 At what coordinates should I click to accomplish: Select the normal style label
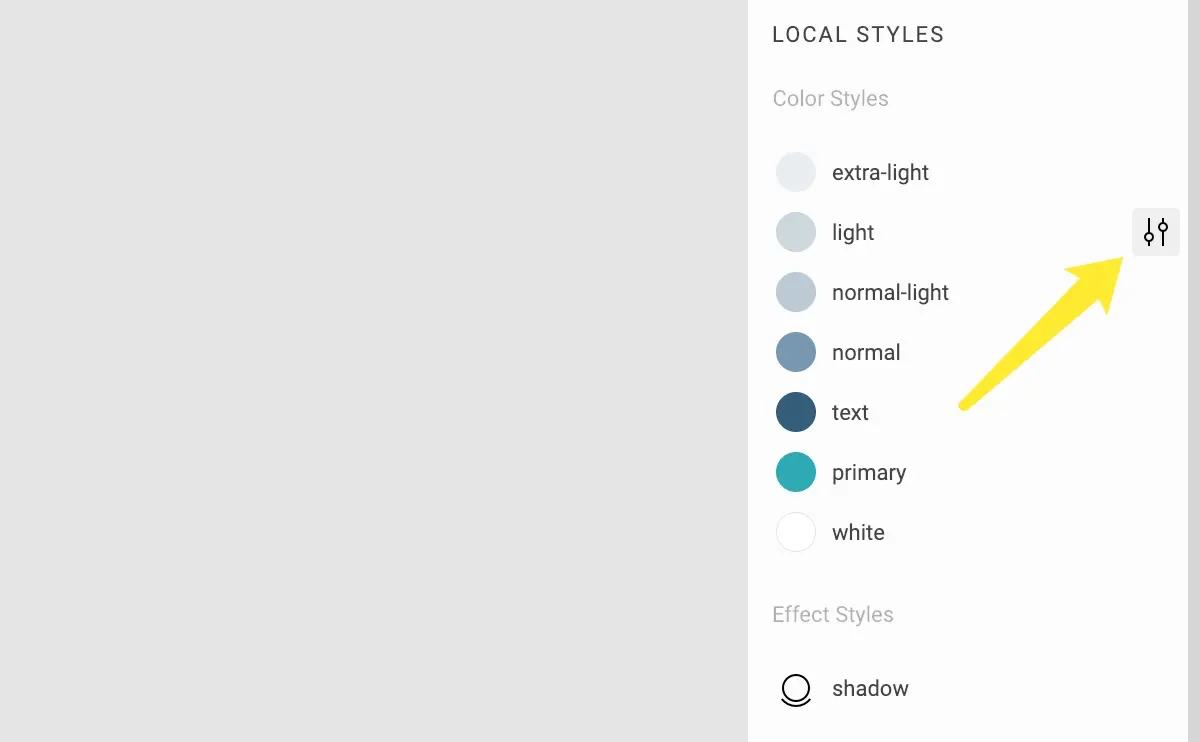866,353
